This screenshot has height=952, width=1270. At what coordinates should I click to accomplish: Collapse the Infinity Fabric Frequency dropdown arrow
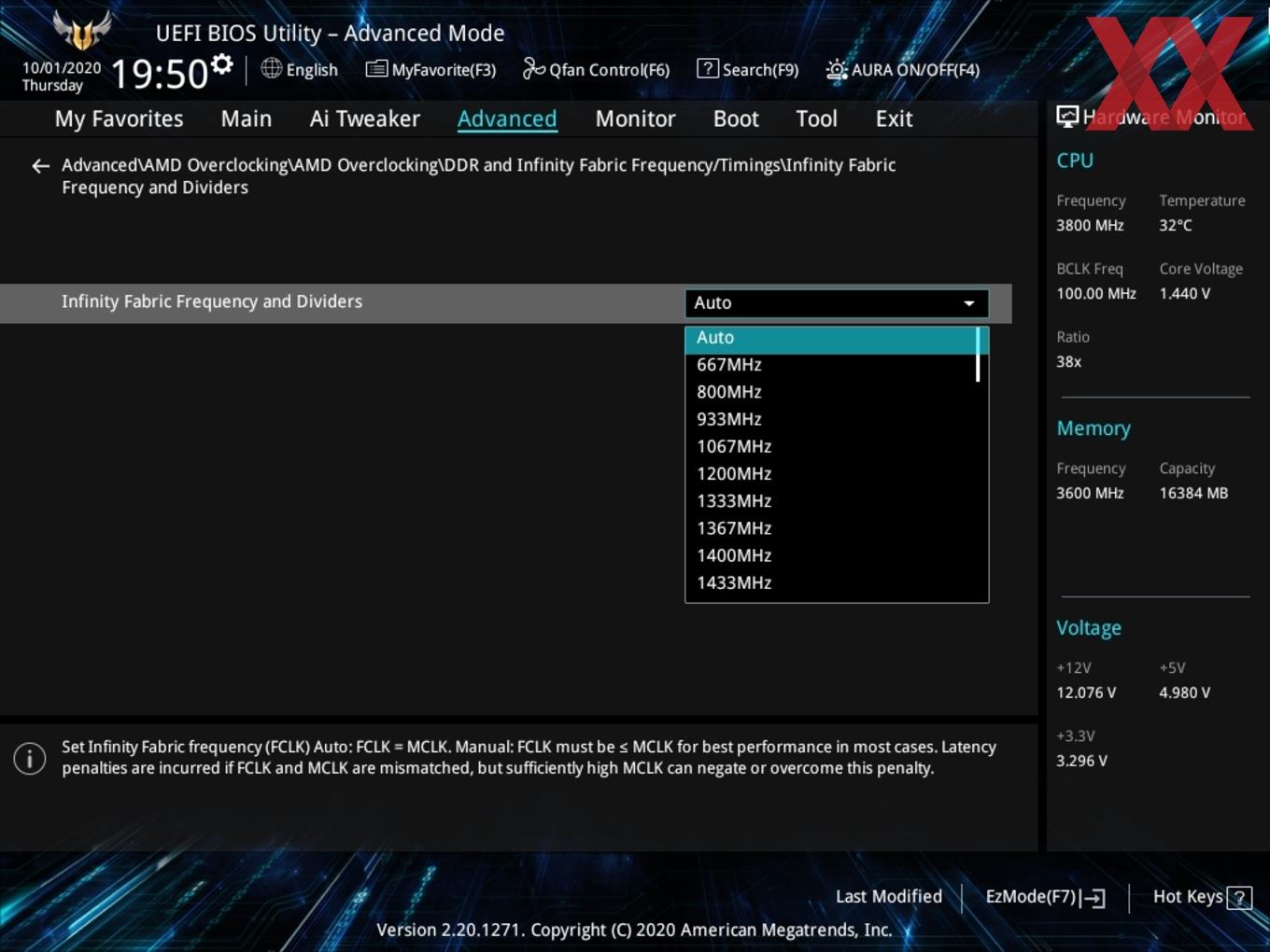(x=969, y=303)
